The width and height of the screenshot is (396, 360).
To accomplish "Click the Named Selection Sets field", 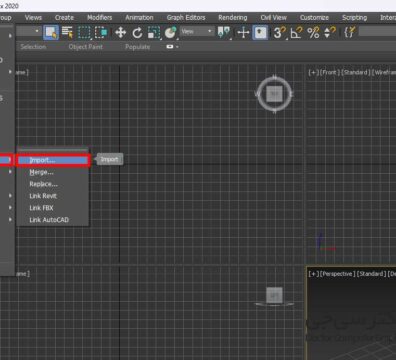I will [377, 31].
